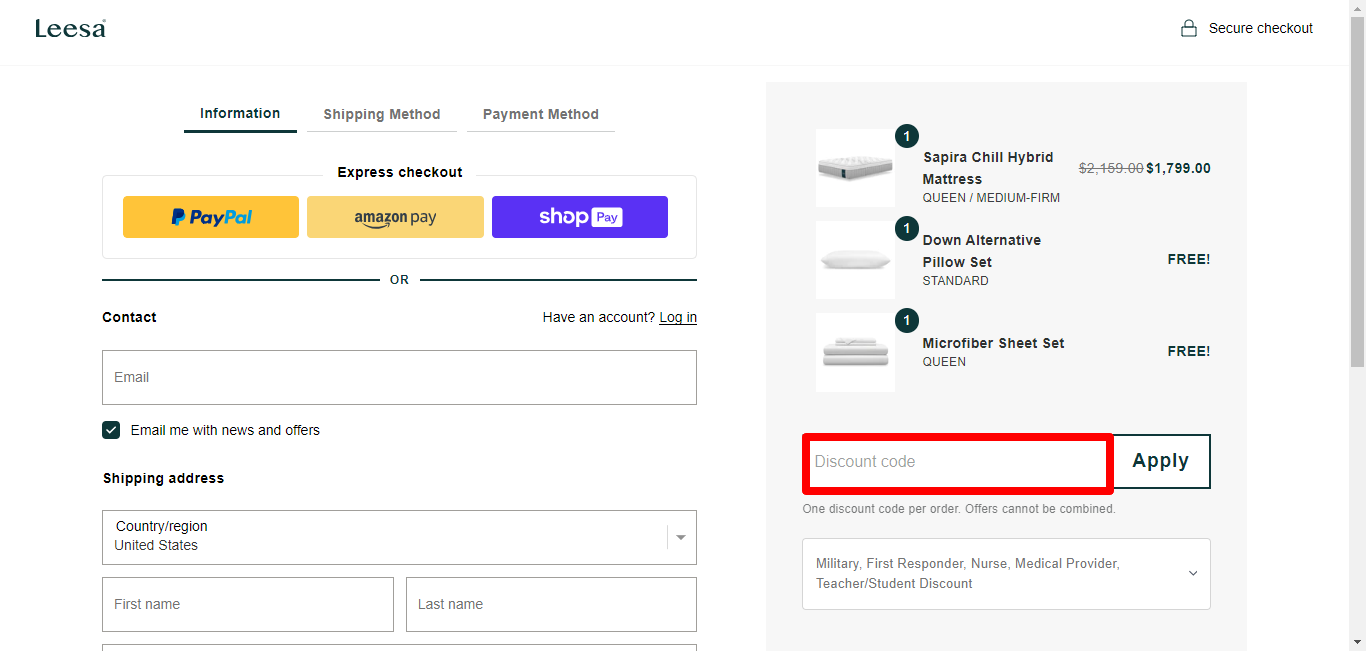1366x651 pixels.
Task: Click quantity badge on Pillow Set
Action: [x=907, y=228]
